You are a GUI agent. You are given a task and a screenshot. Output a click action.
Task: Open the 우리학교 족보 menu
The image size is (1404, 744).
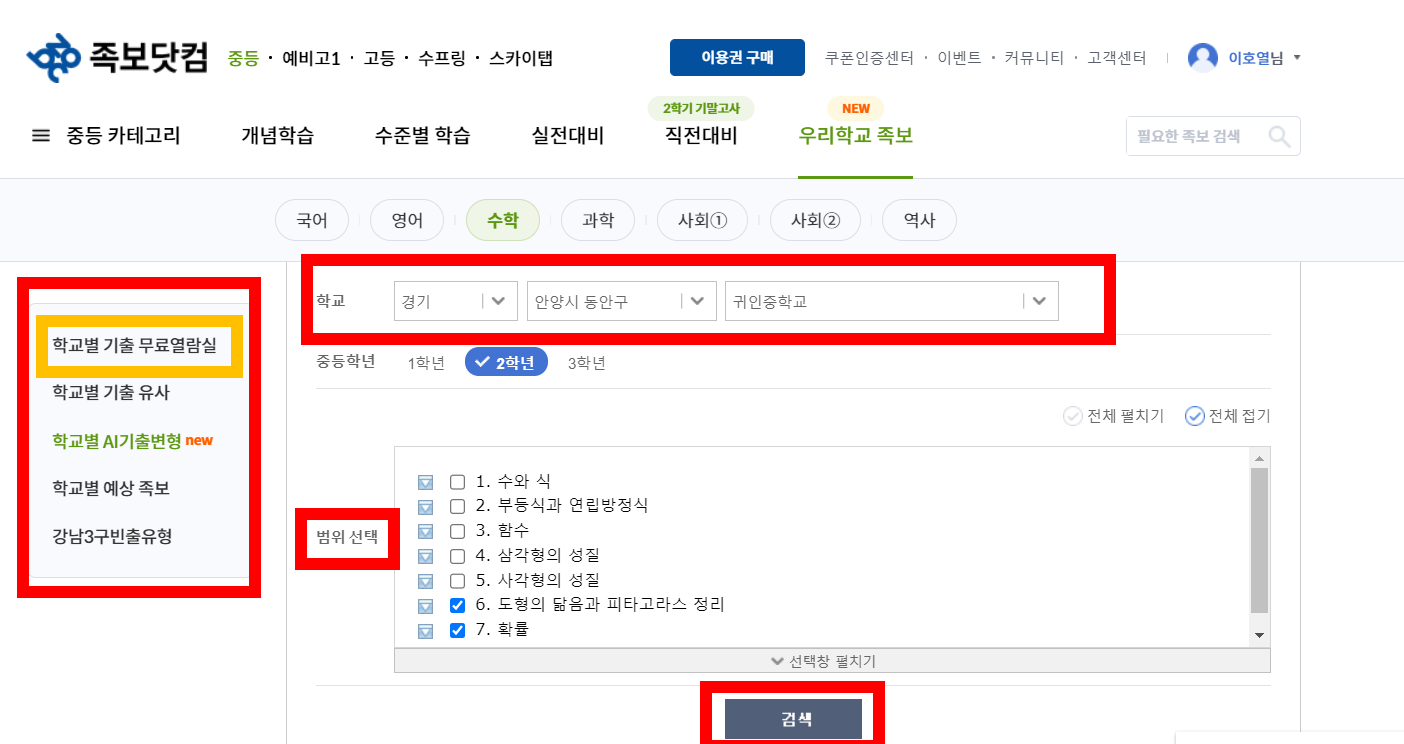pos(855,134)
